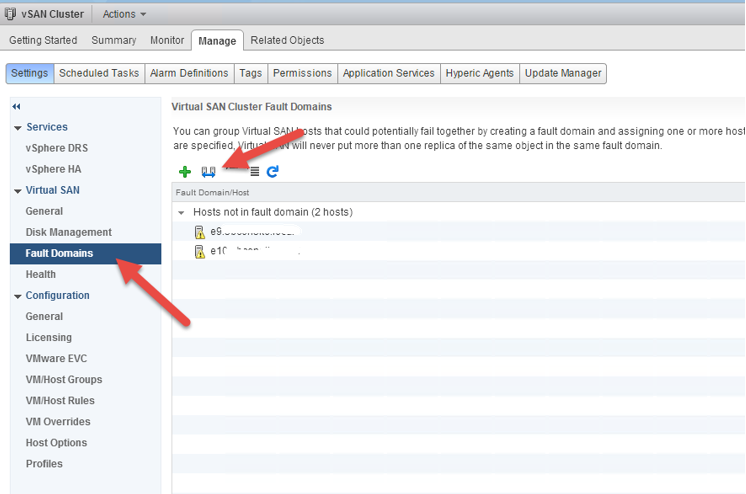Open the Related Objects tab

(287, 40)
